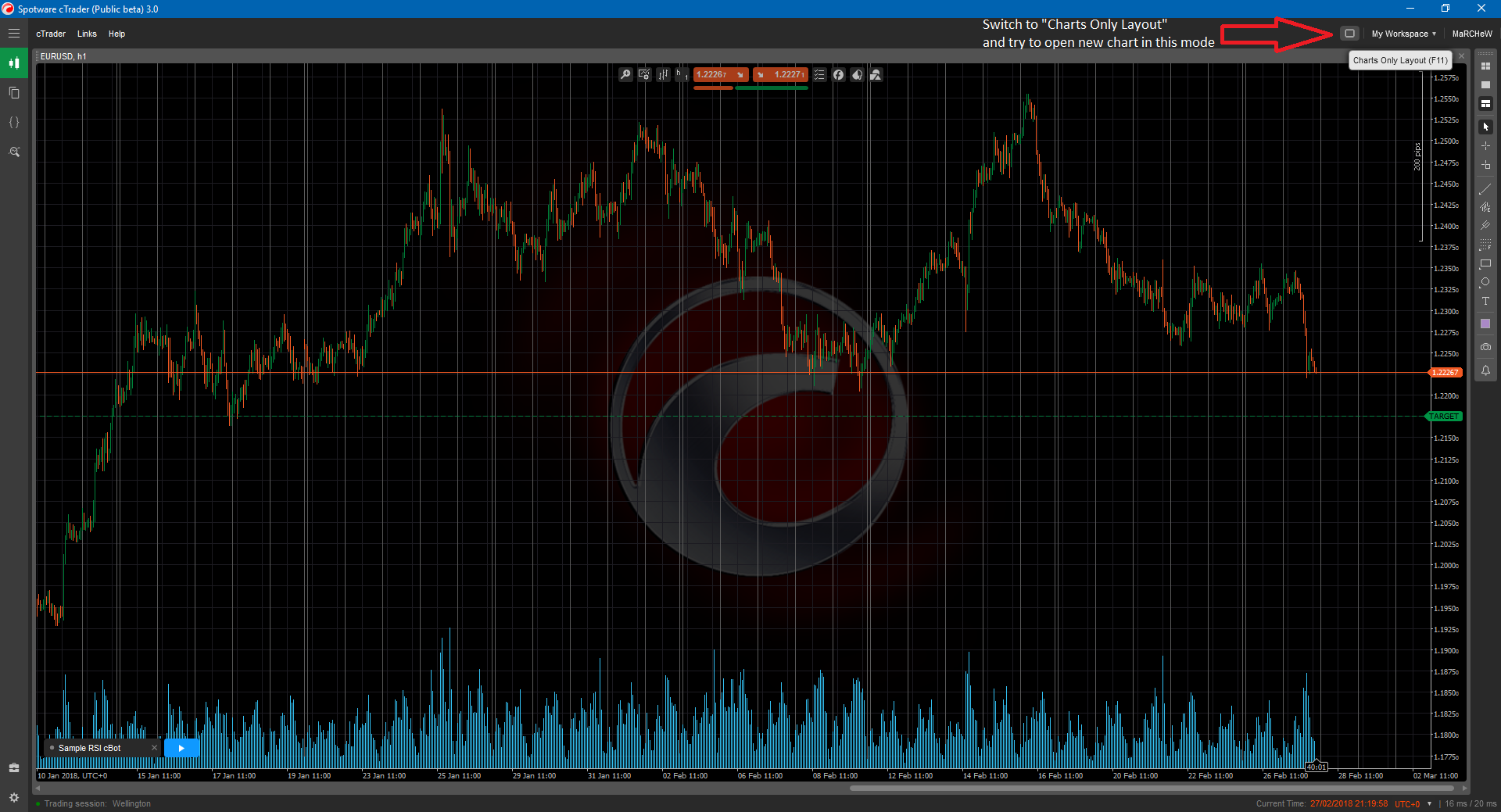Click the horizontal chart scrollbar thumb
The height and width of the screenshot is (812, 1501).
1152,788
